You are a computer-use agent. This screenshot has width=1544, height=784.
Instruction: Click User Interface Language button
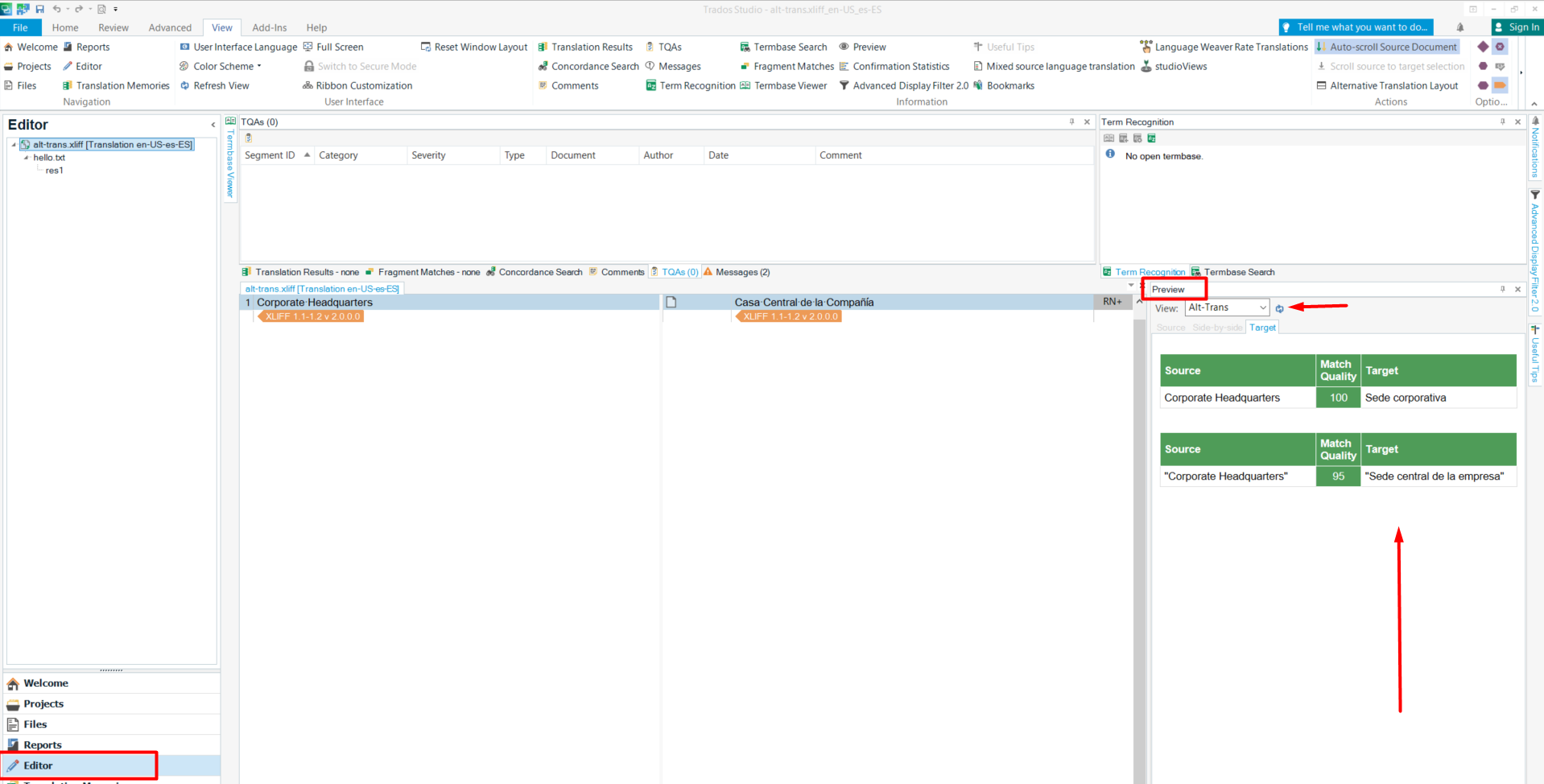pos(238,47)
